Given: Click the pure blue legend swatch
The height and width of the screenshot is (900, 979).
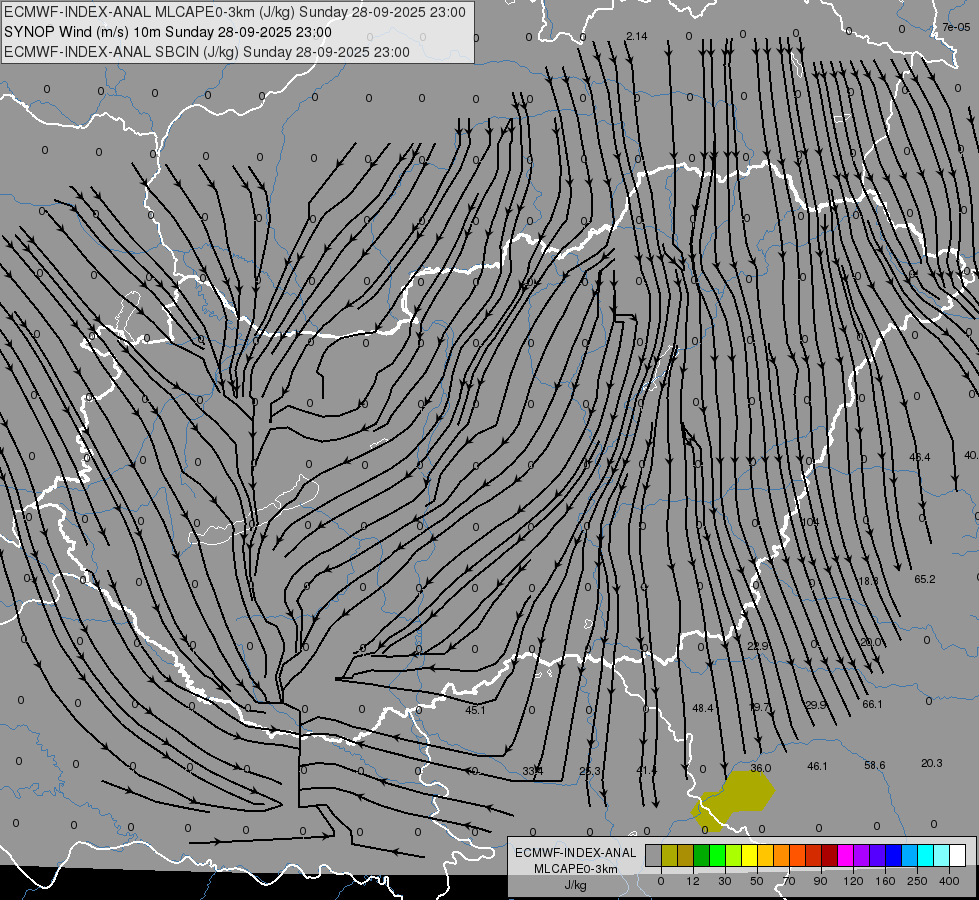Looking at the screenshot, I should [x=893, y=855].
